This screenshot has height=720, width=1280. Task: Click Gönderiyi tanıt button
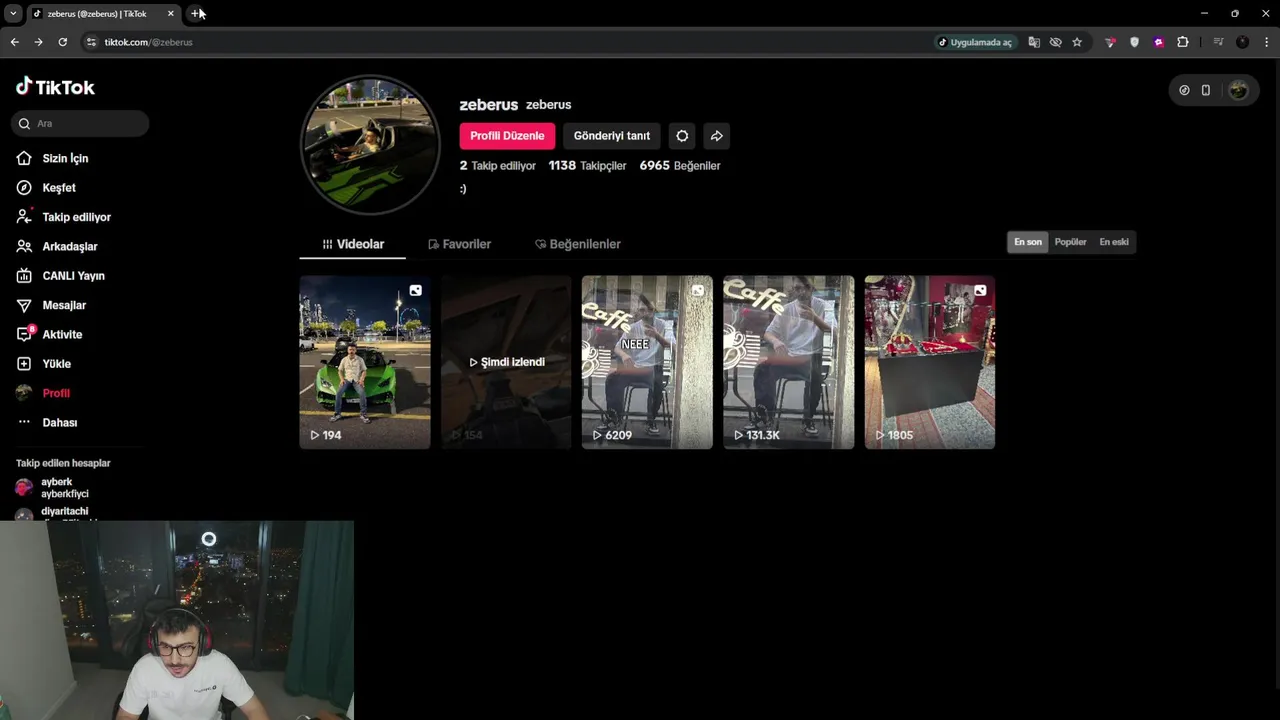(x=611, y=136)
